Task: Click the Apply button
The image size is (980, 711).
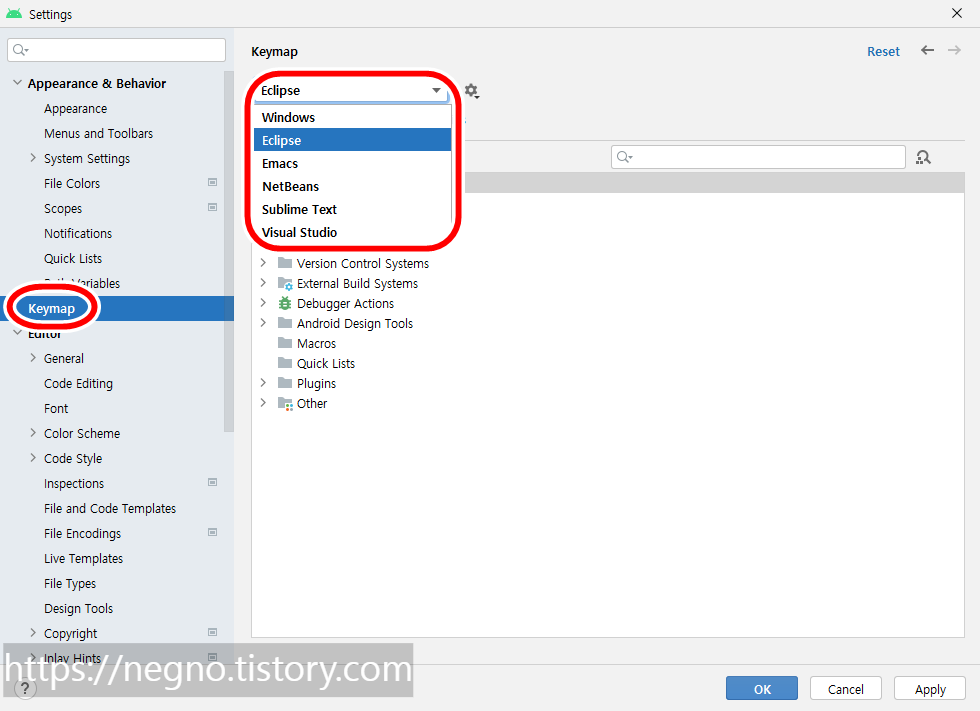Action: tap(930, 689)
